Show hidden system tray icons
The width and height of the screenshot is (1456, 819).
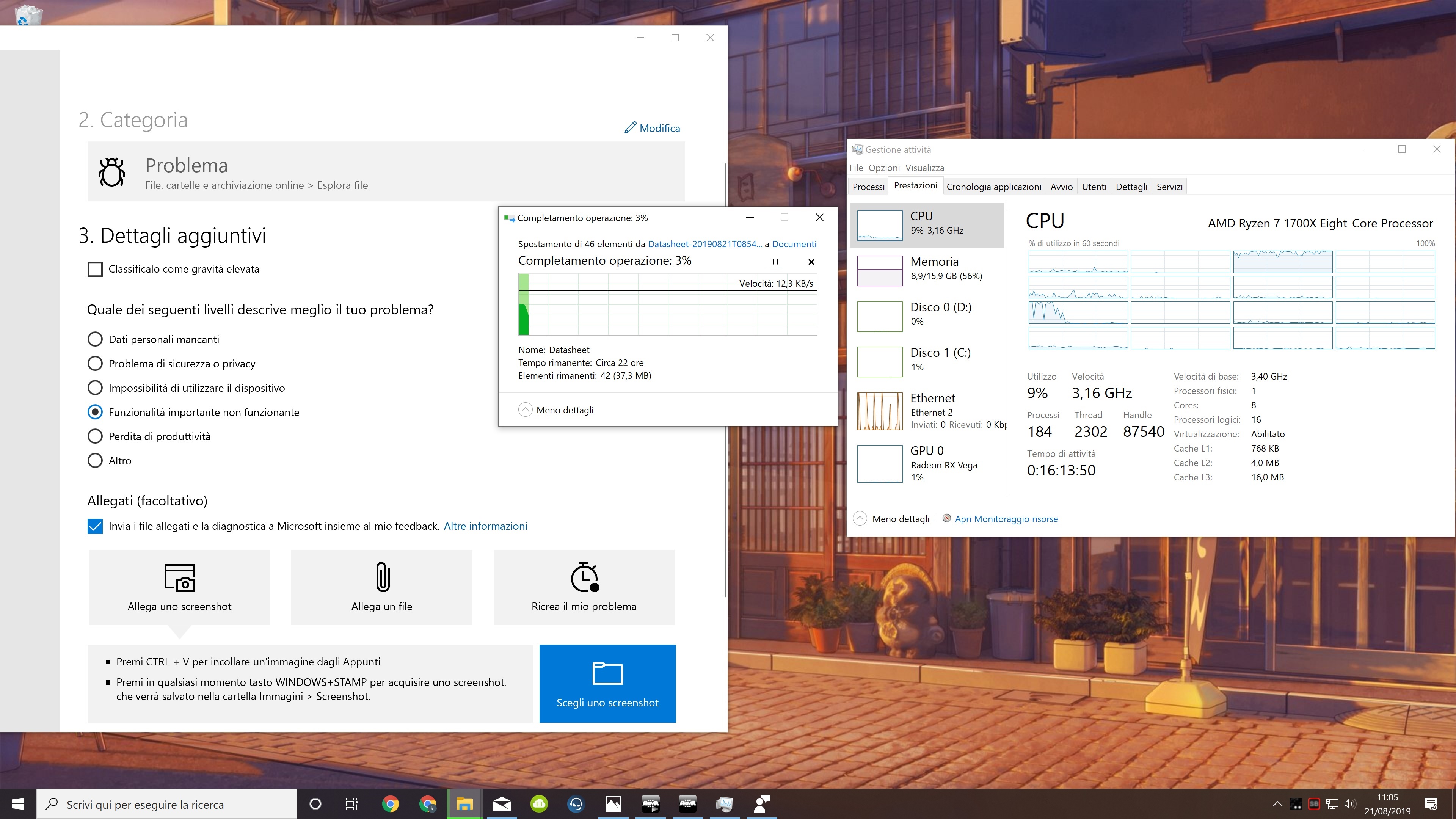(x=1277, y=803)
